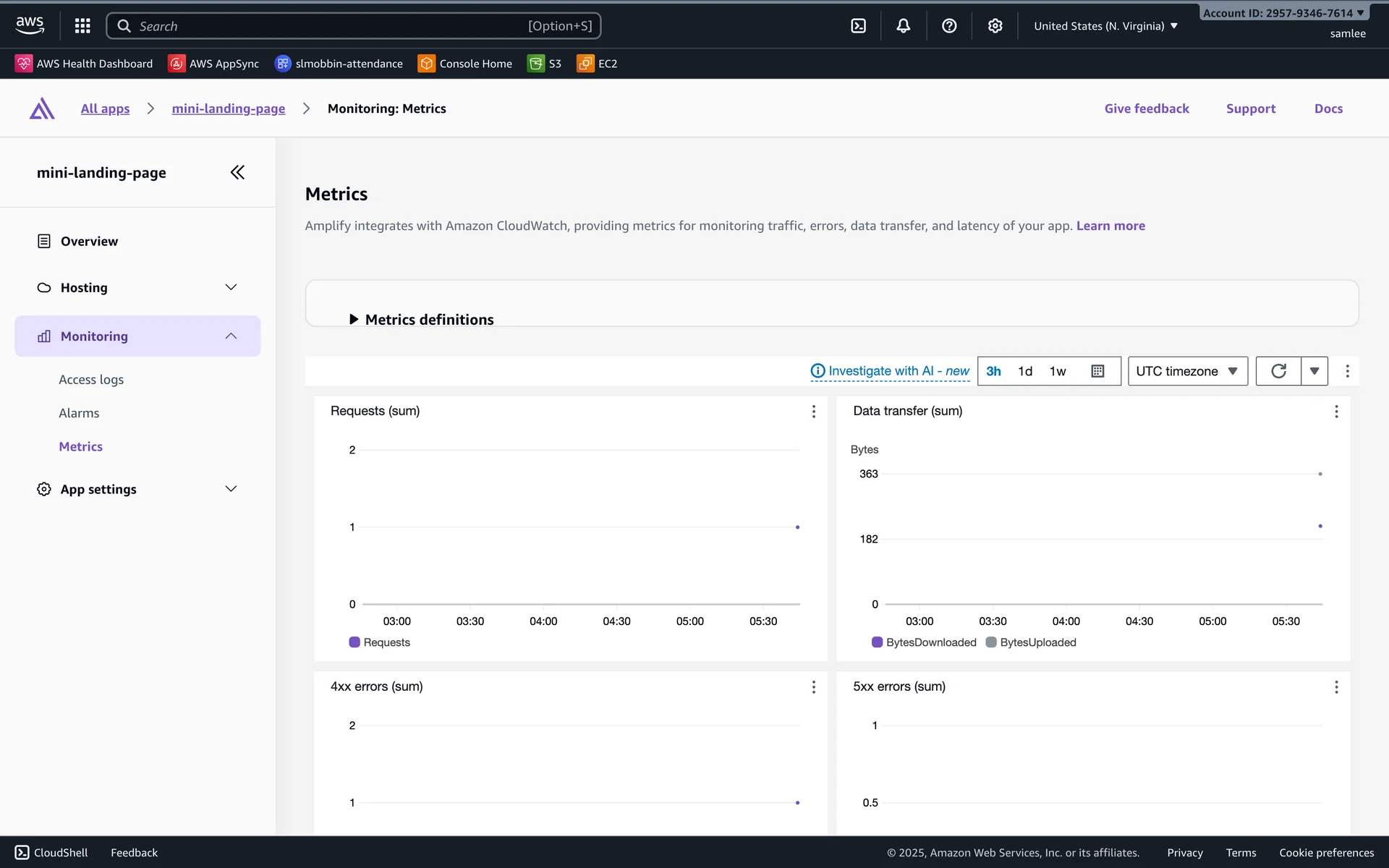The image size is (1389, 868).
Task: Collapse the mini-landing-page sidebar
Action: pyautogui.click(x=237, y=172)
